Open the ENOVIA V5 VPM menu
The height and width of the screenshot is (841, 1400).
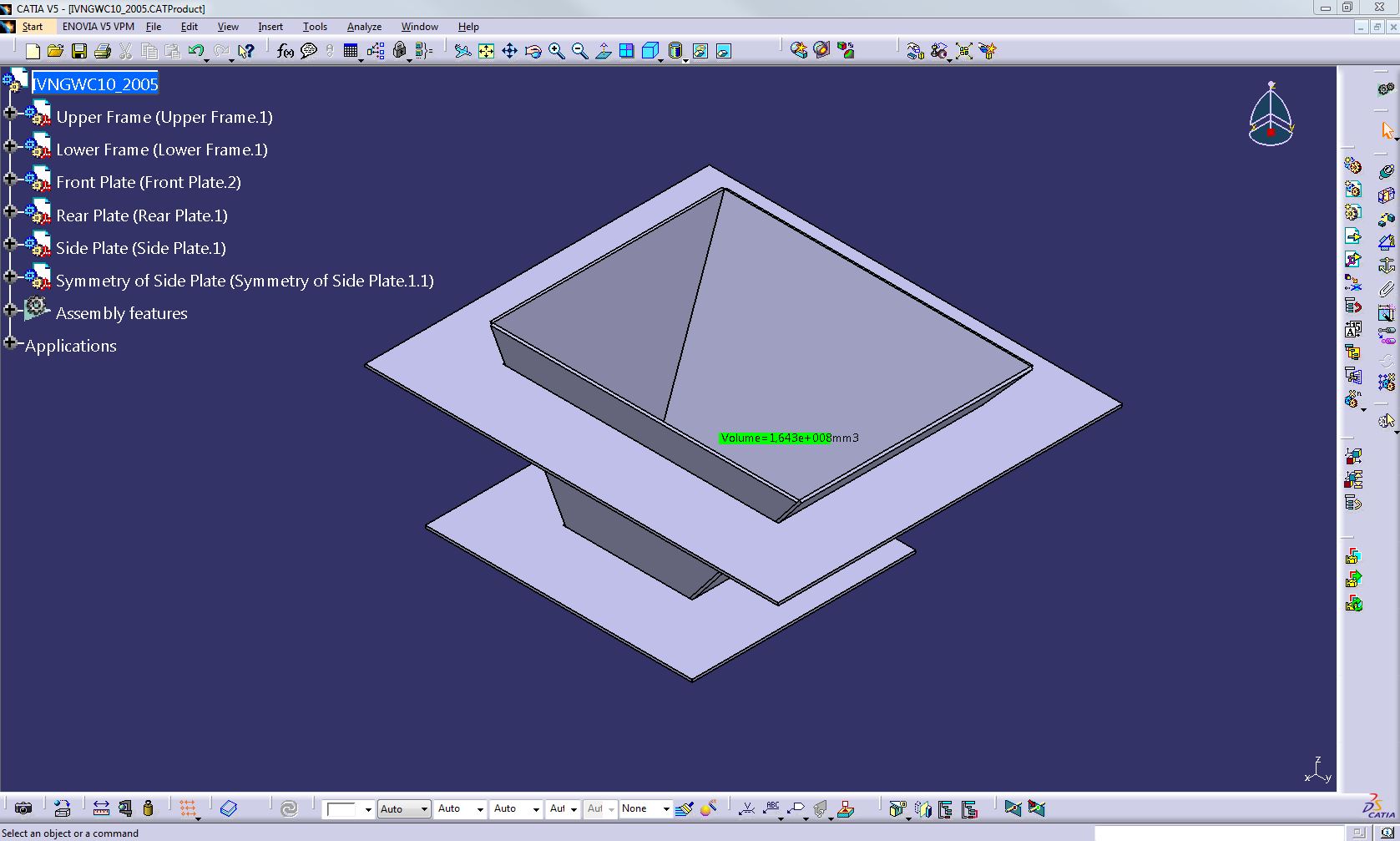[x=98, y=27]
